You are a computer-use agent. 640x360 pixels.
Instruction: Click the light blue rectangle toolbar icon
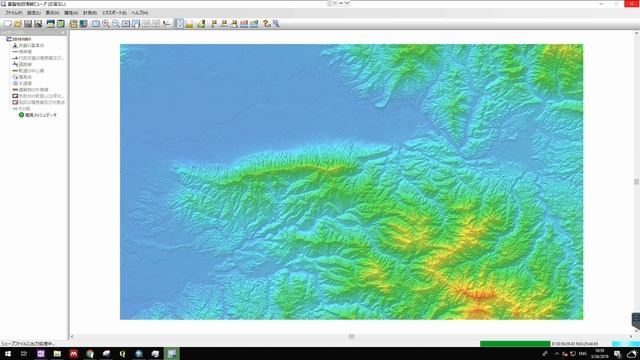(96, 24)
